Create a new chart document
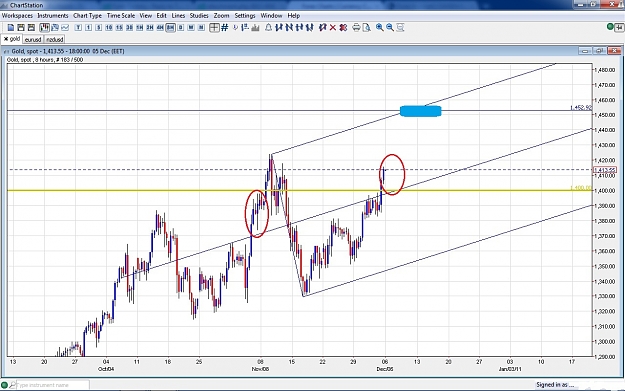Viewport: 625px width, 391px height. coord(11,28)
